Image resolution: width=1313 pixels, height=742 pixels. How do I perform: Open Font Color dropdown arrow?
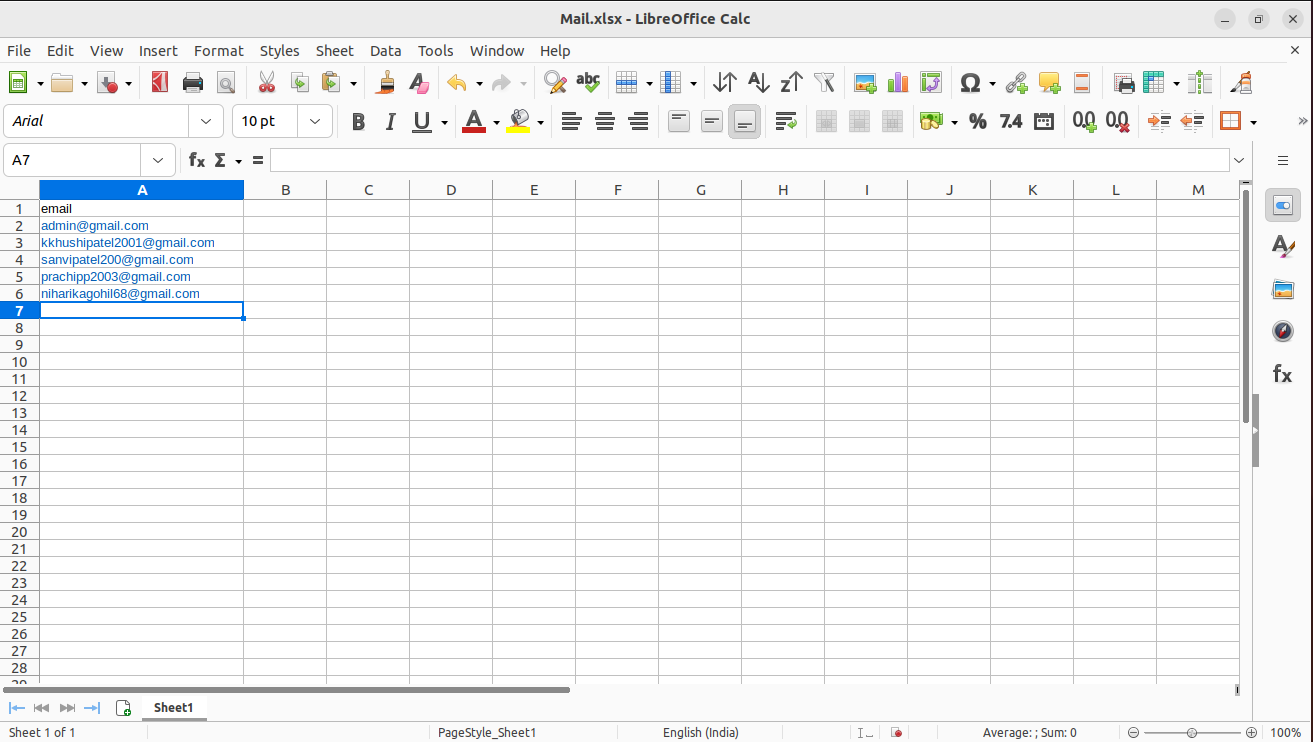click(496, 122)
